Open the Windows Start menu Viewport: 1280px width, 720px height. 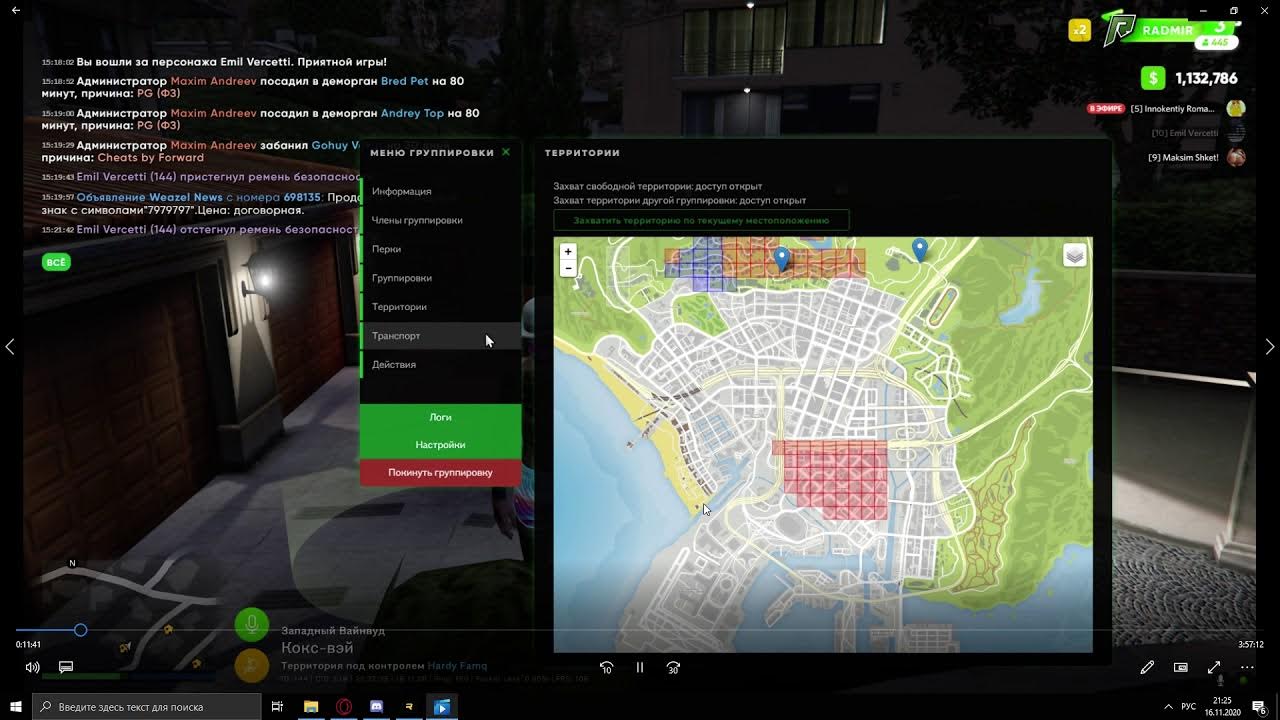tap(16, 707)
